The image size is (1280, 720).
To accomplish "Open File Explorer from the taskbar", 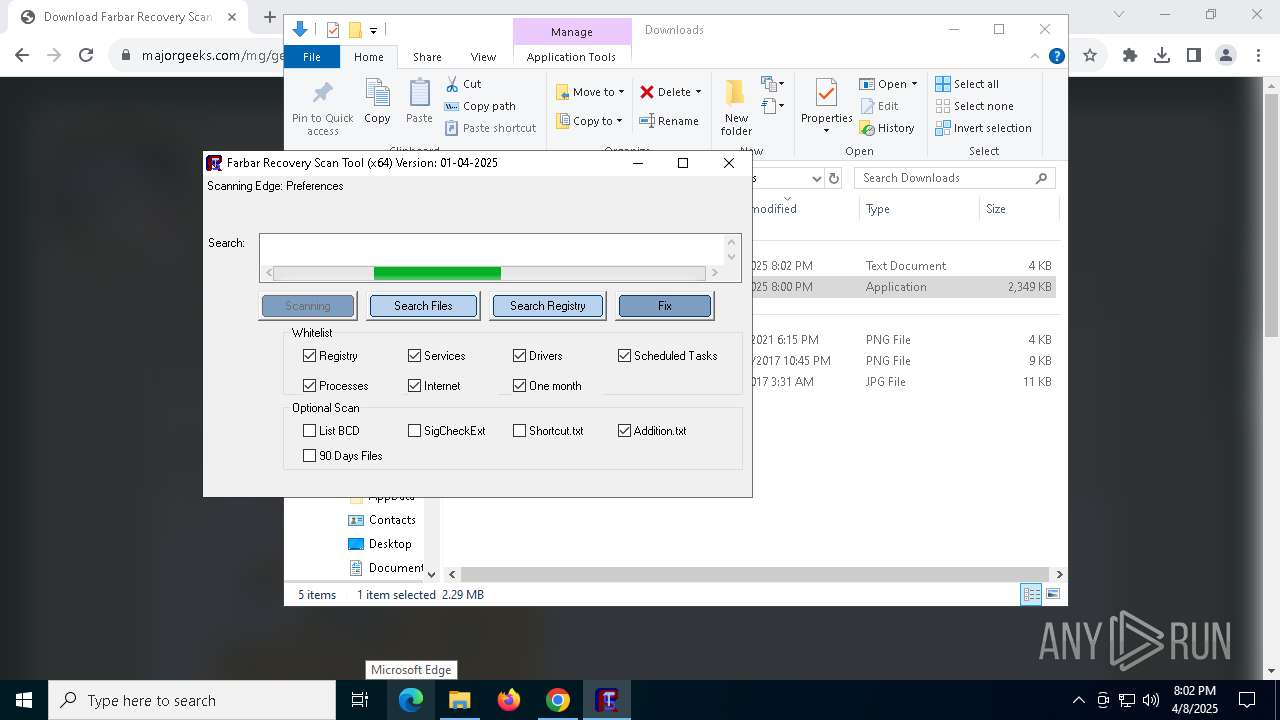I will click(459, 700).
